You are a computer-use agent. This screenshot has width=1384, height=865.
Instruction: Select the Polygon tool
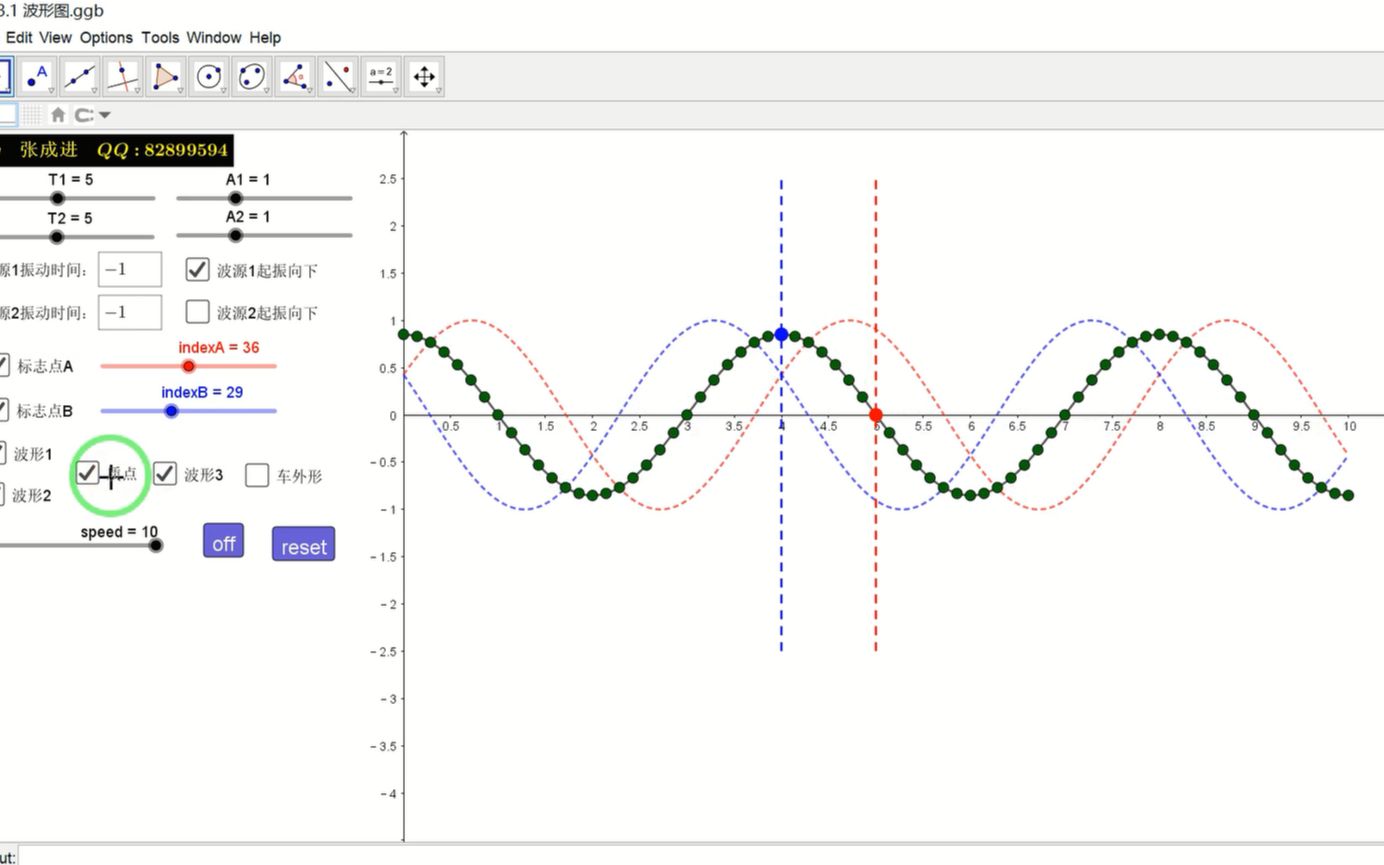pos(167,76)
